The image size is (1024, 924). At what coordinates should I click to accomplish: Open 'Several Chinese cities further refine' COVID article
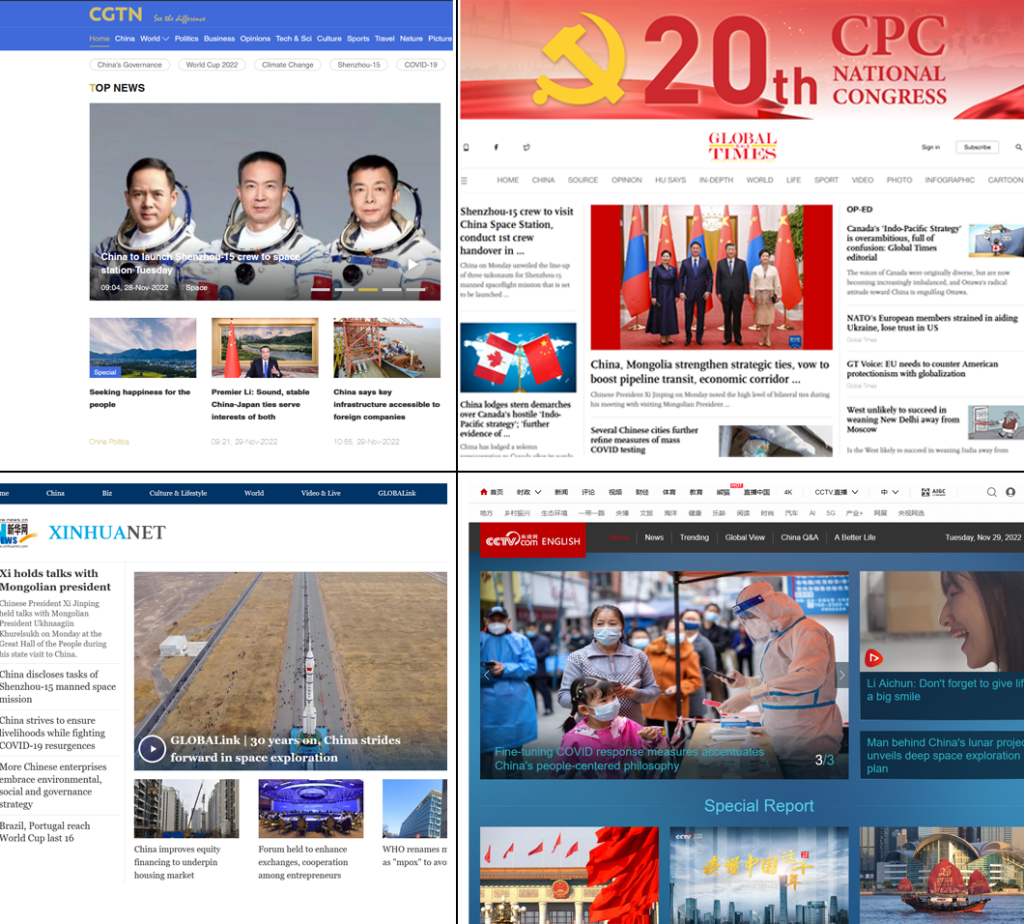(x=645, y=439)
